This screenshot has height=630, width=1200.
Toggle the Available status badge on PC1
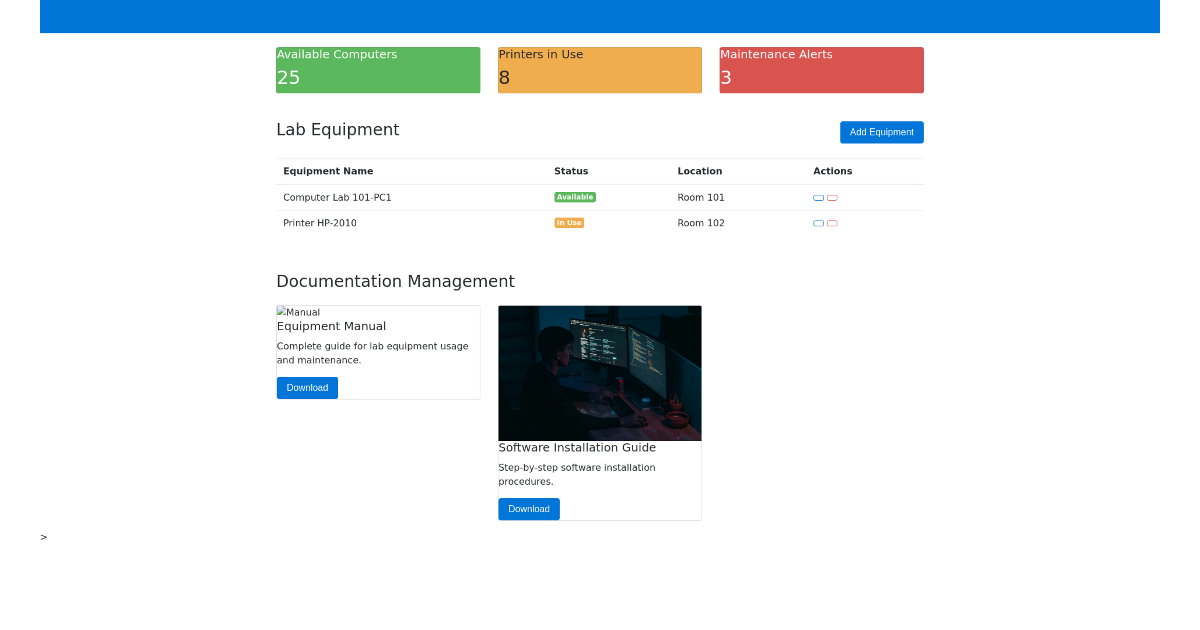[575, 197]
